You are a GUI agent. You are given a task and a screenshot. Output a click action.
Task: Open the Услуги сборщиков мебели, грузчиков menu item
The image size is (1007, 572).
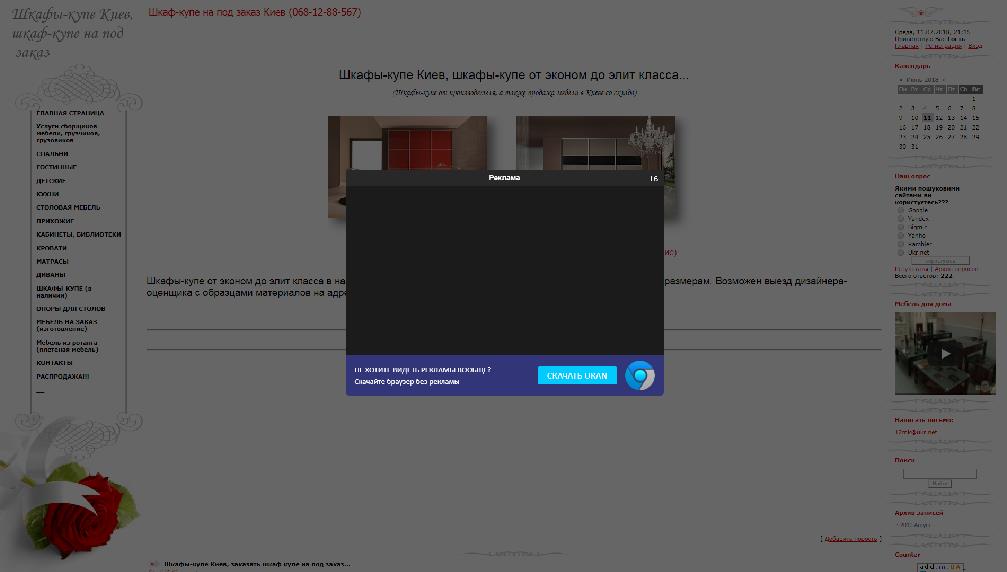tap(67, 133)
